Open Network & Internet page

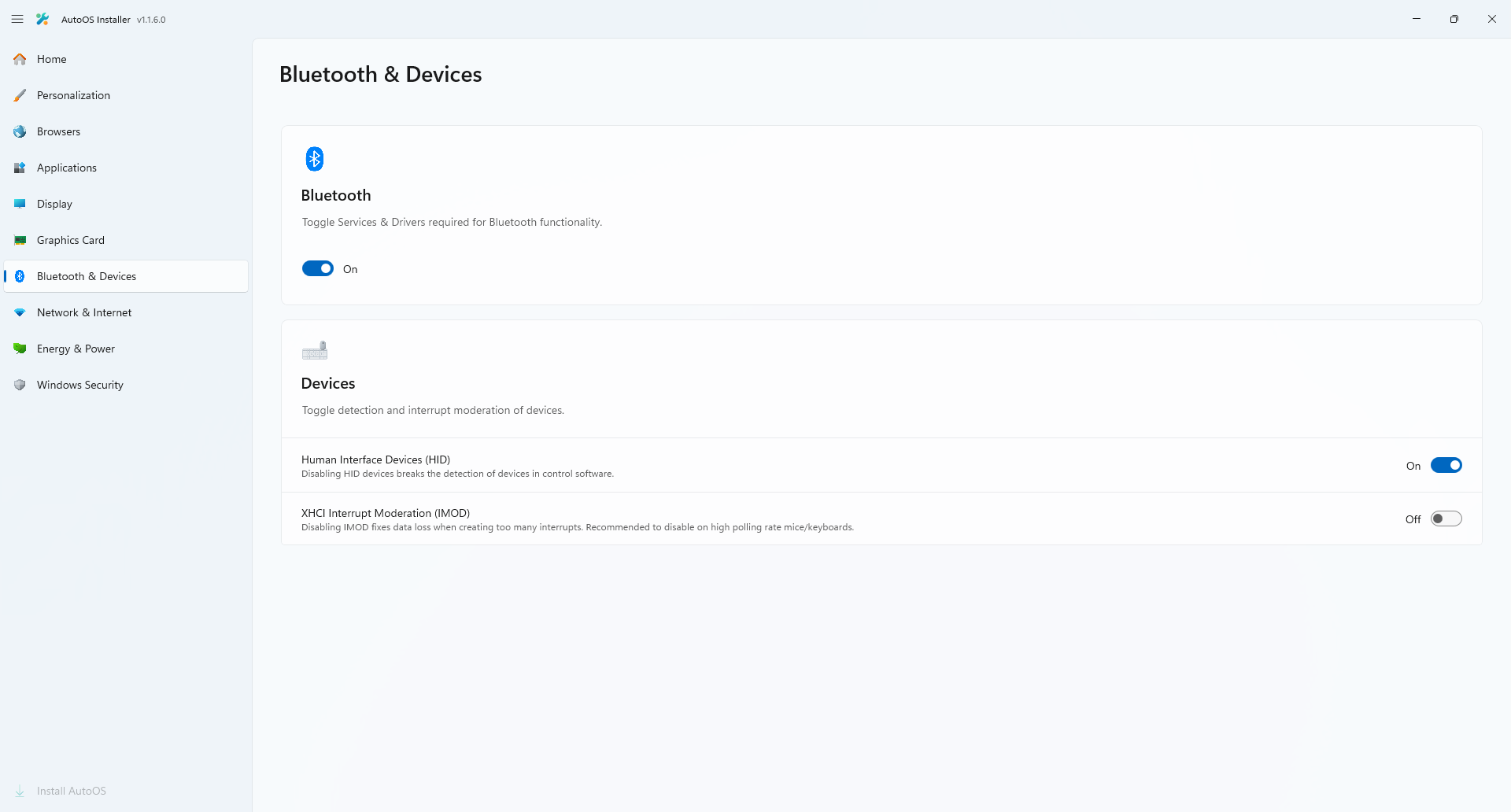[126, 312]
